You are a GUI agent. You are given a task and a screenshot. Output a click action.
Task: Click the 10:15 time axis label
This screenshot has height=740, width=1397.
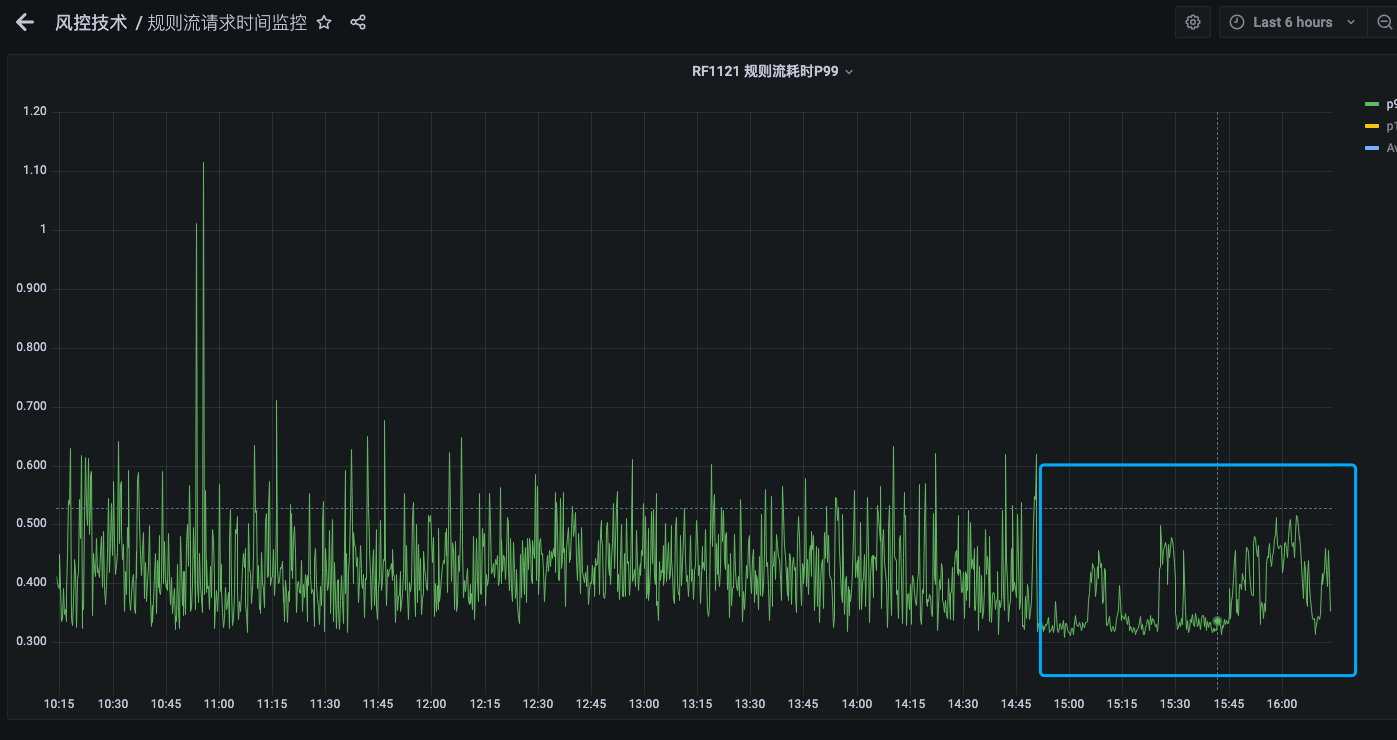pyautogui.click(x=59, y=704)
